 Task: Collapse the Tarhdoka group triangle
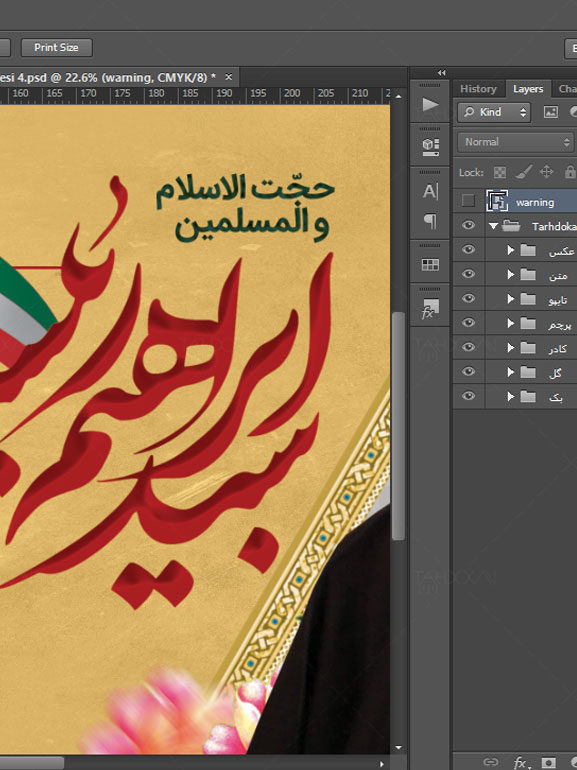pos(494,226)
